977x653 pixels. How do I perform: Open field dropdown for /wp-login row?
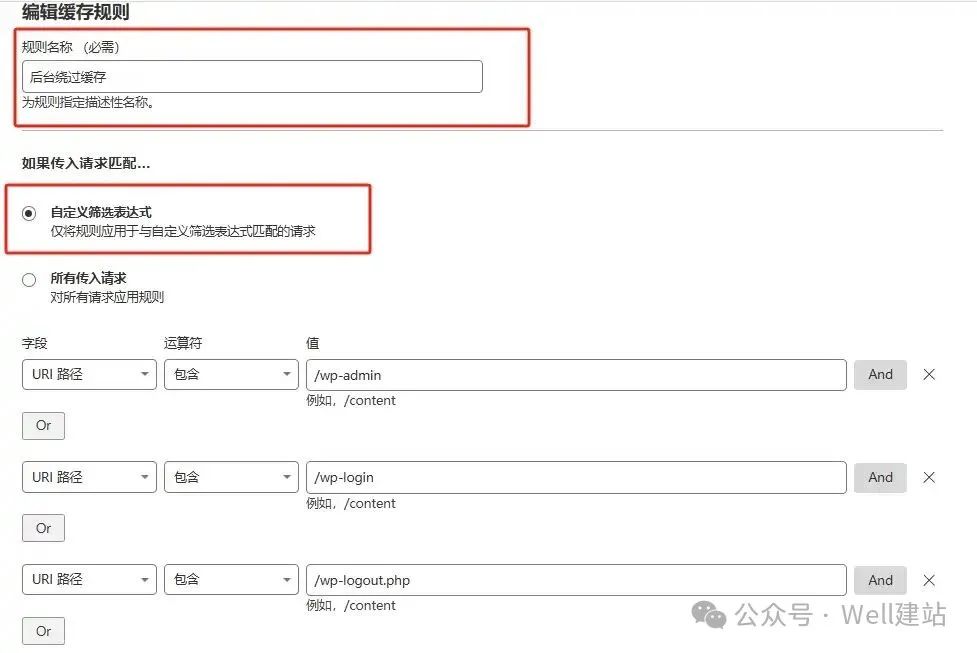pos(89,477)
